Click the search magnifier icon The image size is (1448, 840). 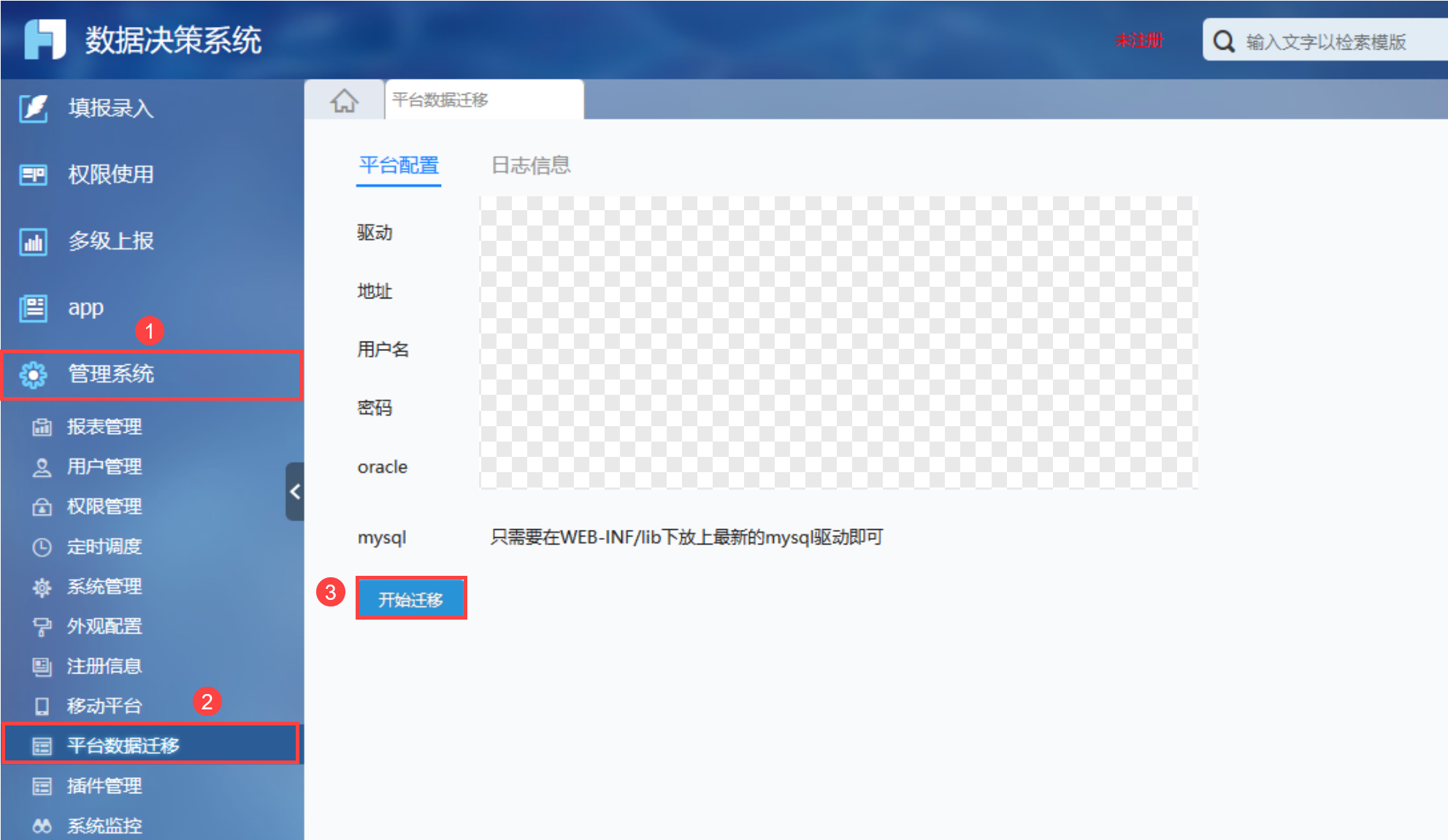(1224, 41)
